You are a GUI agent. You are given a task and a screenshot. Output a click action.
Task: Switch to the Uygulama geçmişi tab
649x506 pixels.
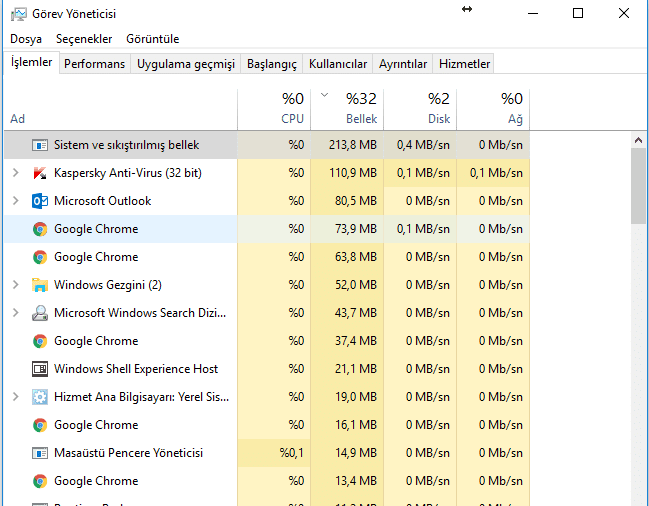tap(186, 64)
